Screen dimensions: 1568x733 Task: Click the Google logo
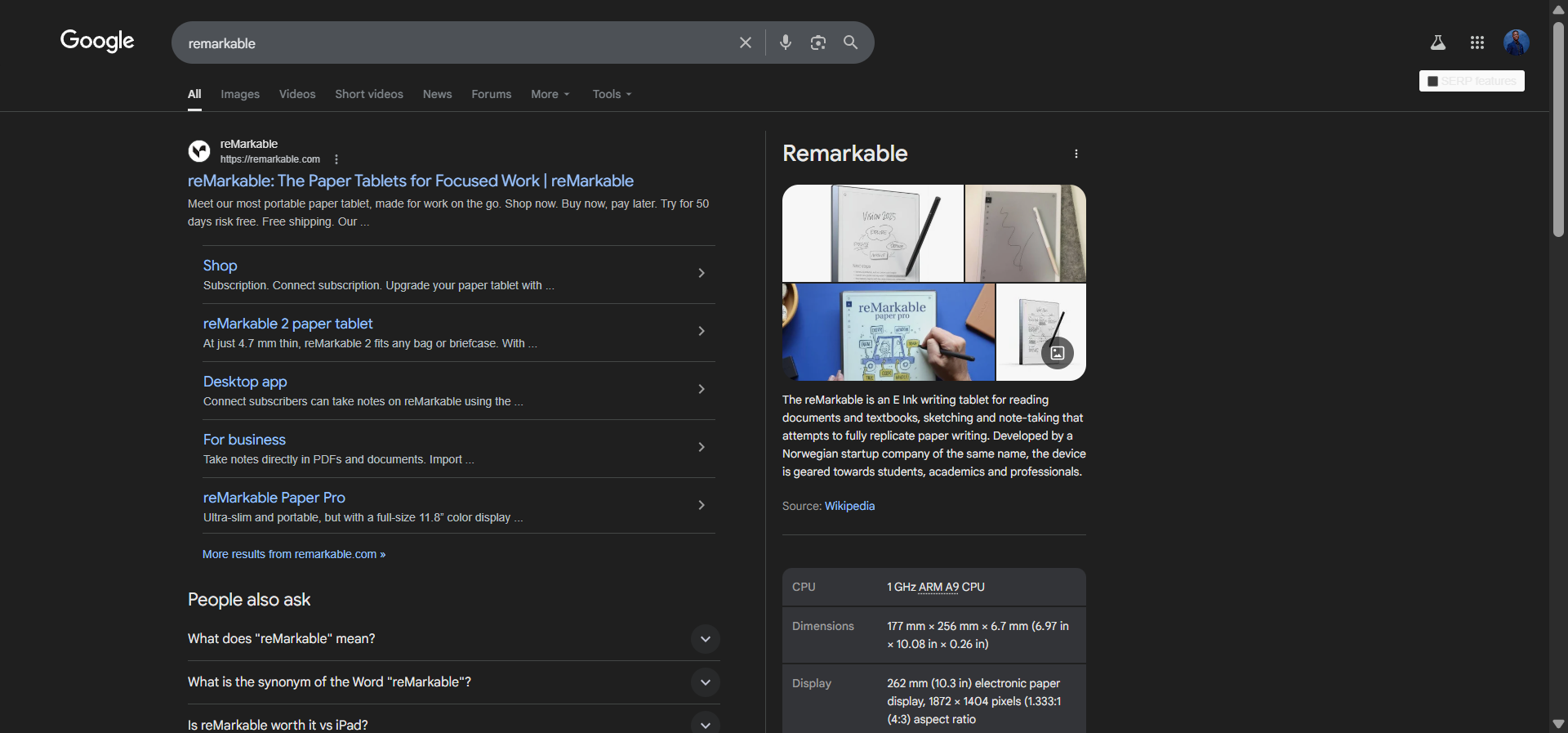[97, 41]
